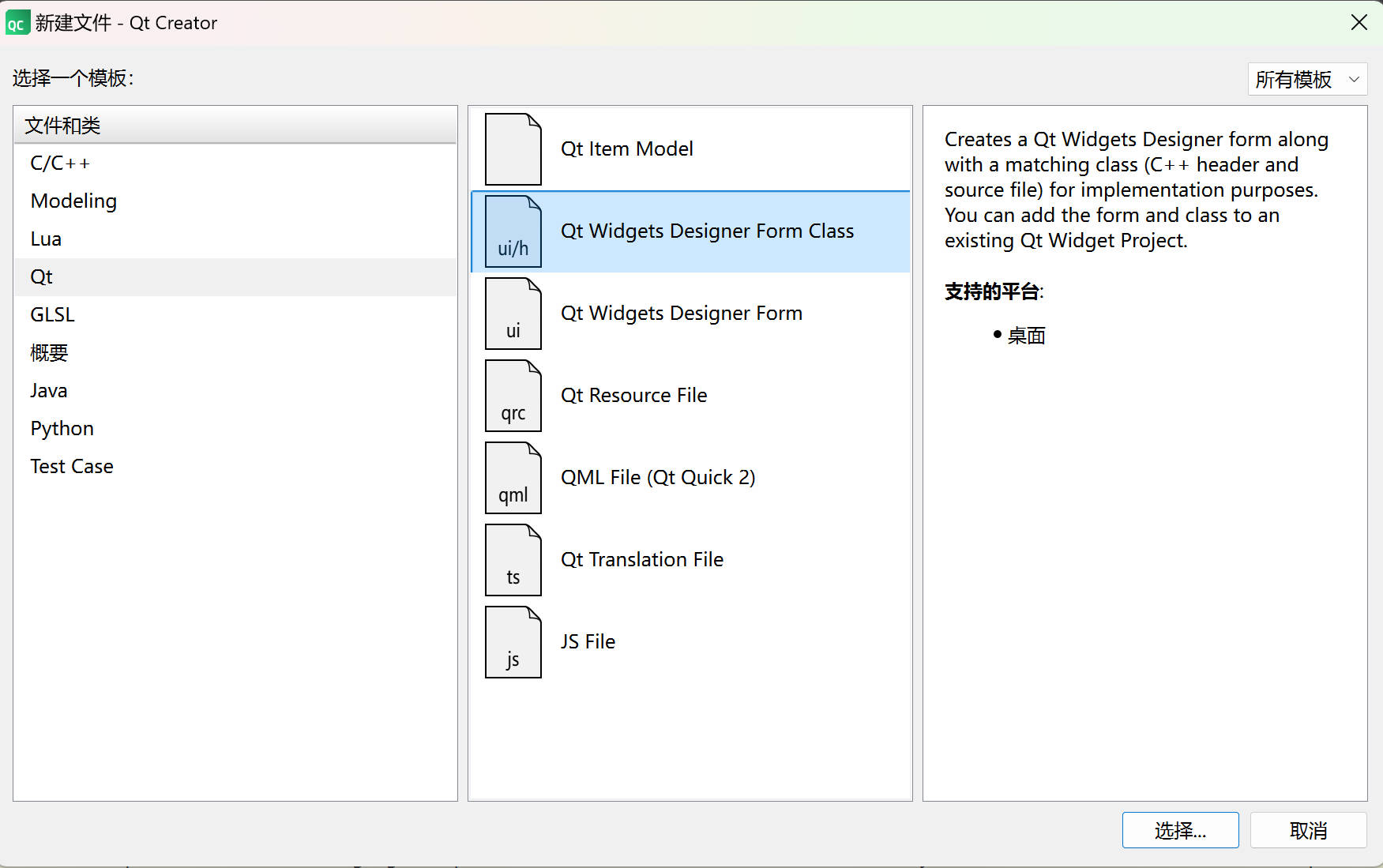Select the C/C++ category
The width and height of the screenshot is (1383, 868).
235,163
